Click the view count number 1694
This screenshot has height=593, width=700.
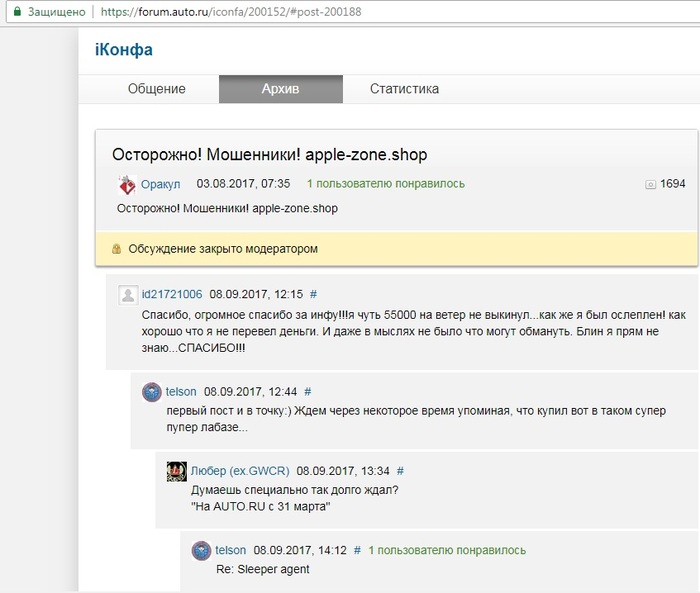point(673,184)
